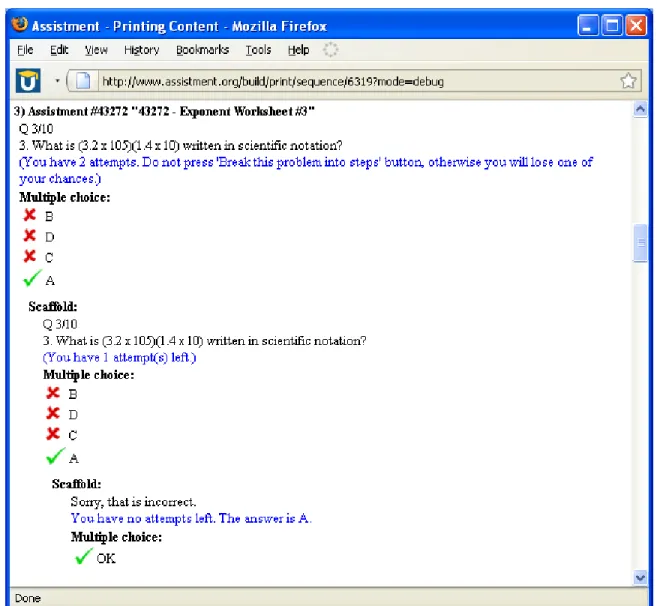
Task: Click the scrollbar up arrow
Action: pos(640,109)
